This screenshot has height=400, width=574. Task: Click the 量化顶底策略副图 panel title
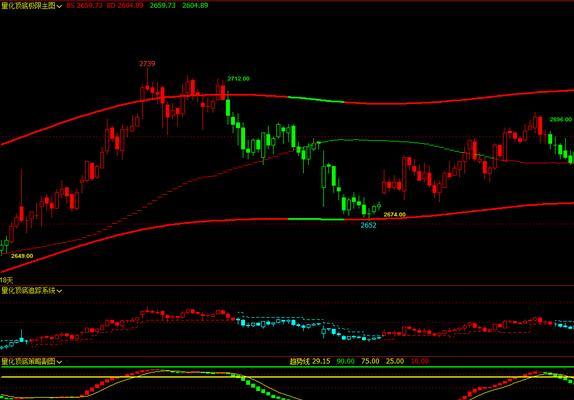[28, 362]
